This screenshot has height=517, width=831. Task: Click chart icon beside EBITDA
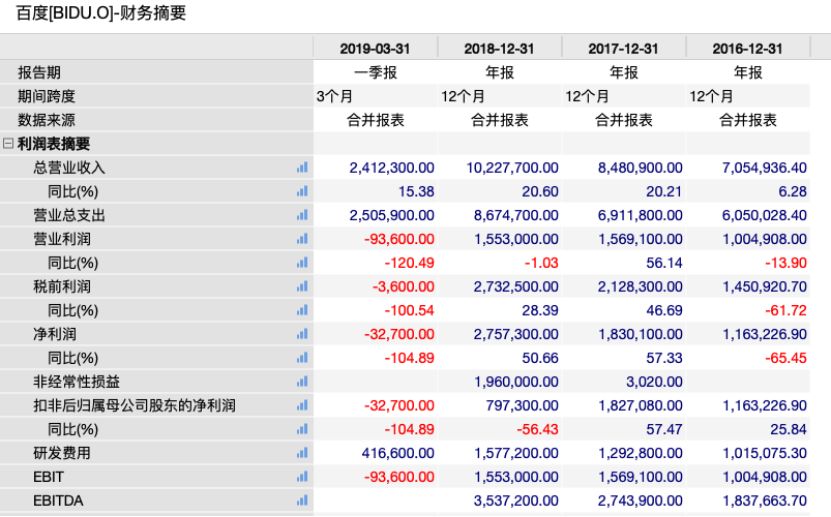[302, 501]
